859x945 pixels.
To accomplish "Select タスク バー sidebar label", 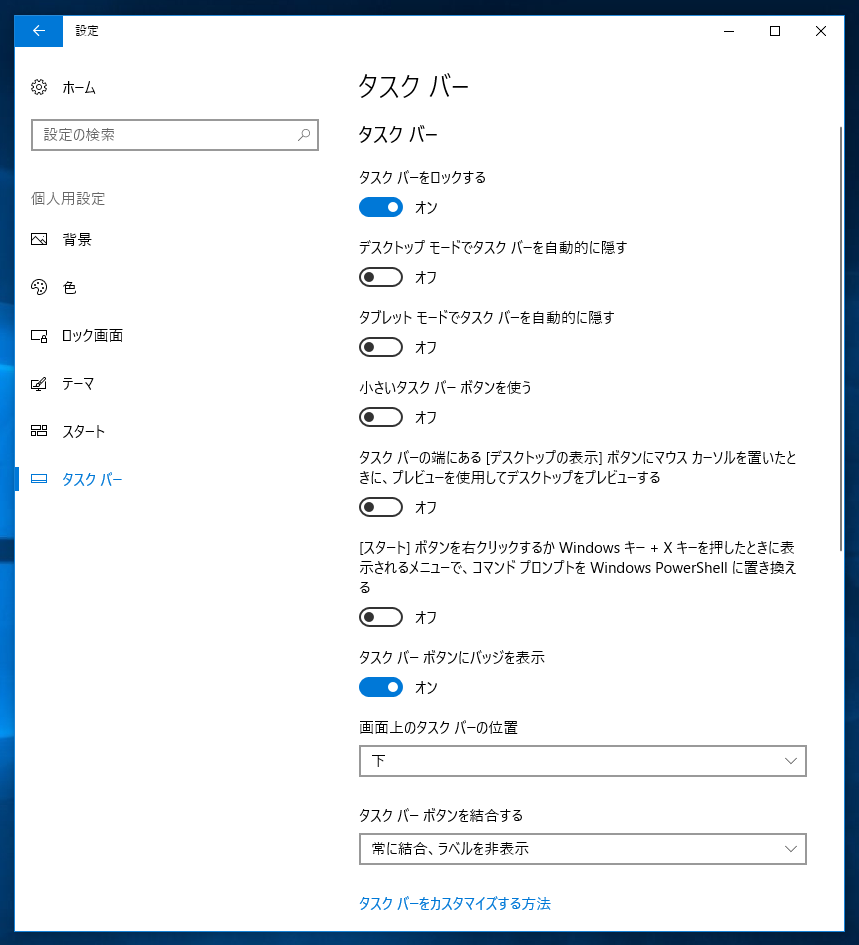I will tap(92, 480).
